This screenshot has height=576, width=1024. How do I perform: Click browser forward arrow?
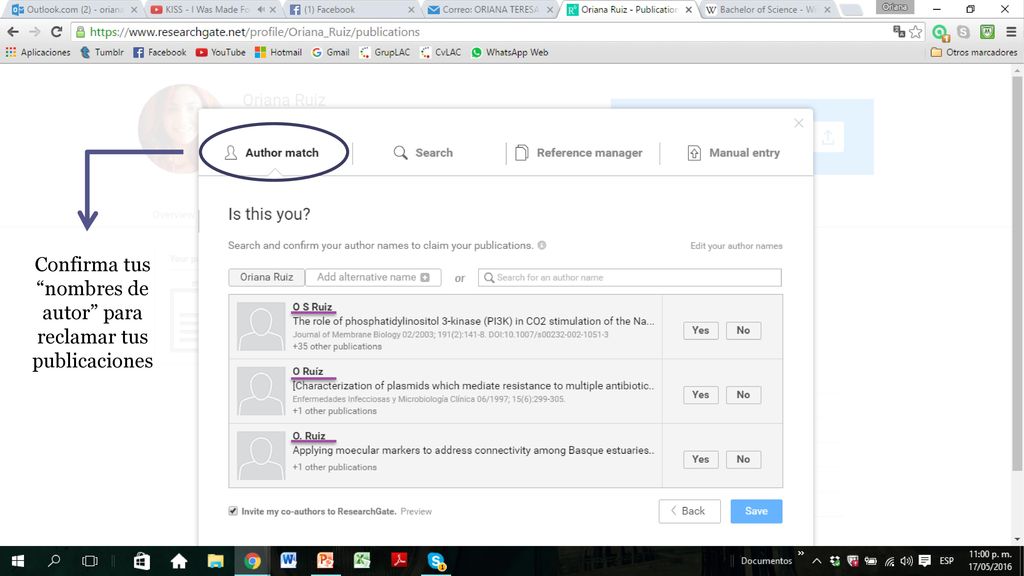pyautogui.click(x=35, y=31)
